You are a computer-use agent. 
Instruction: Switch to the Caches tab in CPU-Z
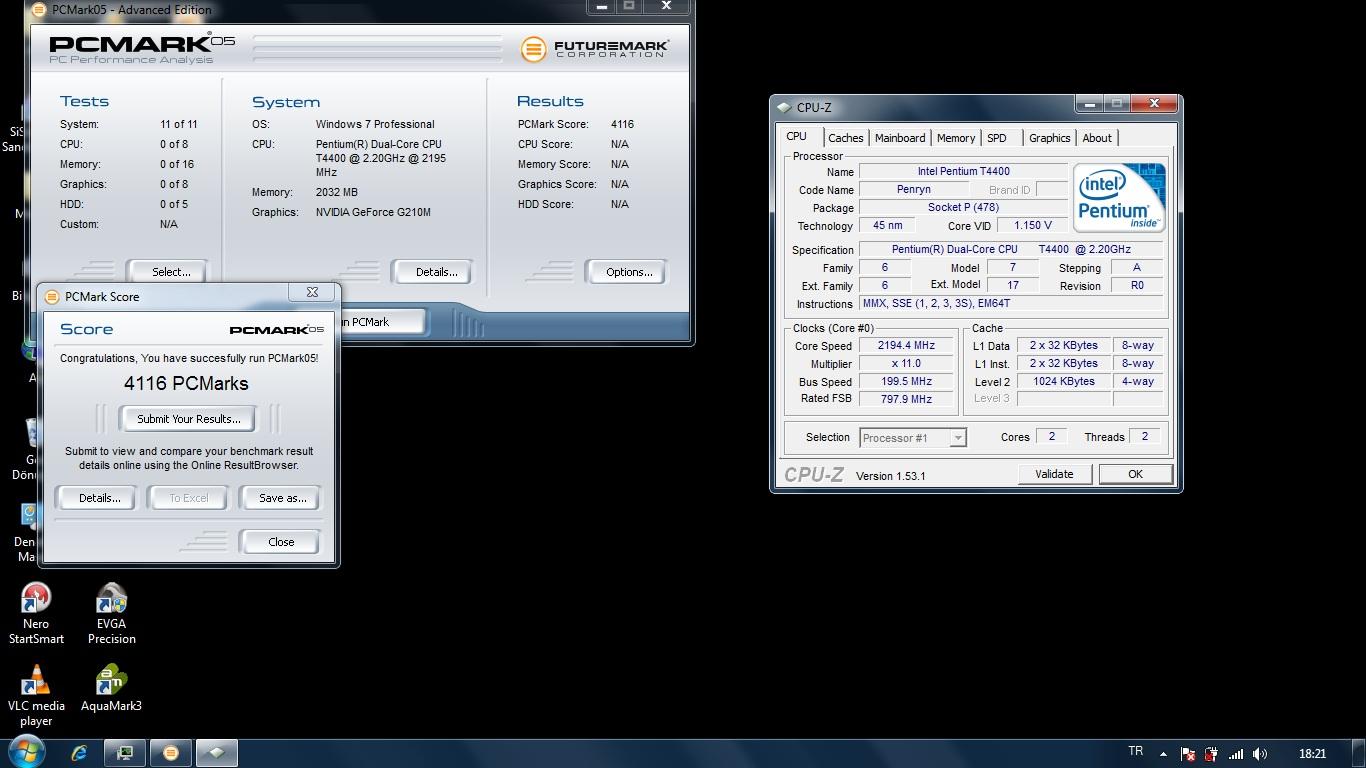click(x=845, y=138)
